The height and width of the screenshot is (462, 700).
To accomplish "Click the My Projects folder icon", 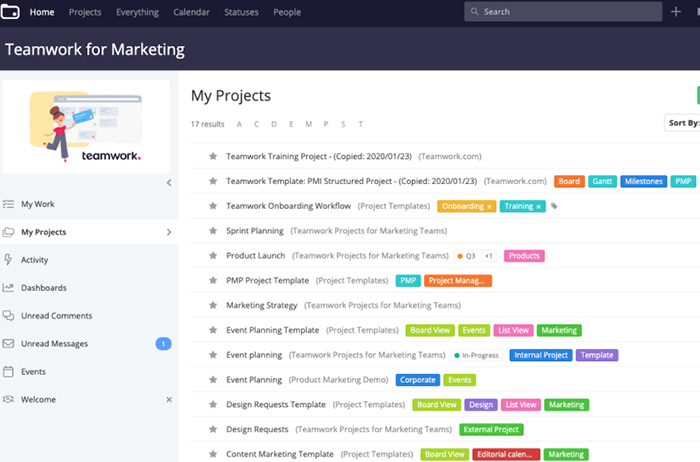I will tap(8, 232).
